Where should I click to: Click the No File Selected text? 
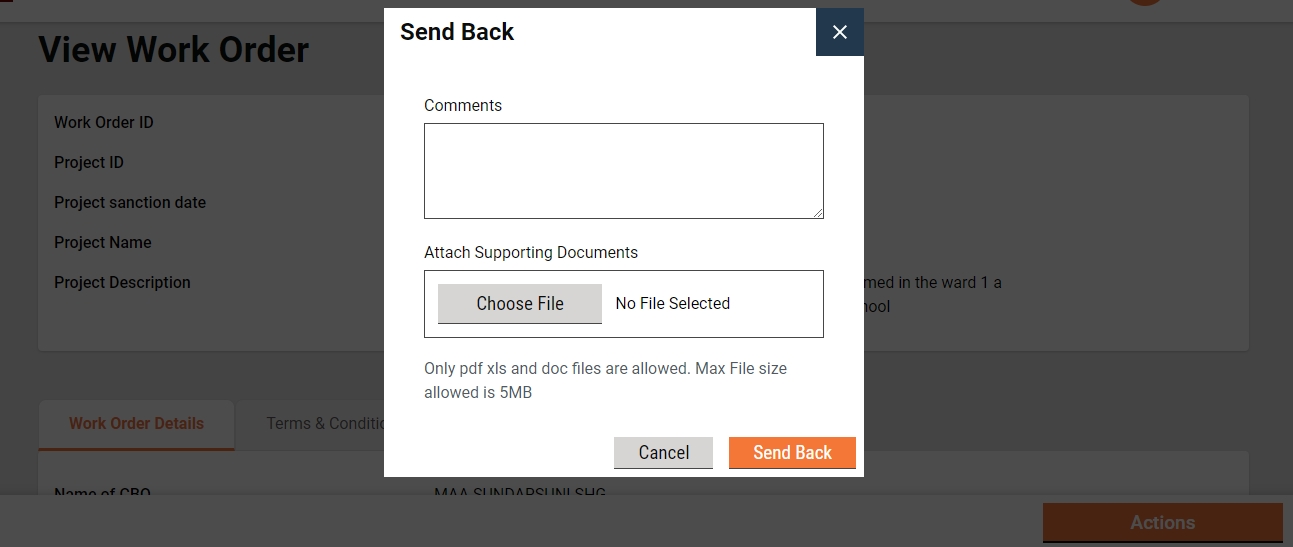(x=672, y=304)
